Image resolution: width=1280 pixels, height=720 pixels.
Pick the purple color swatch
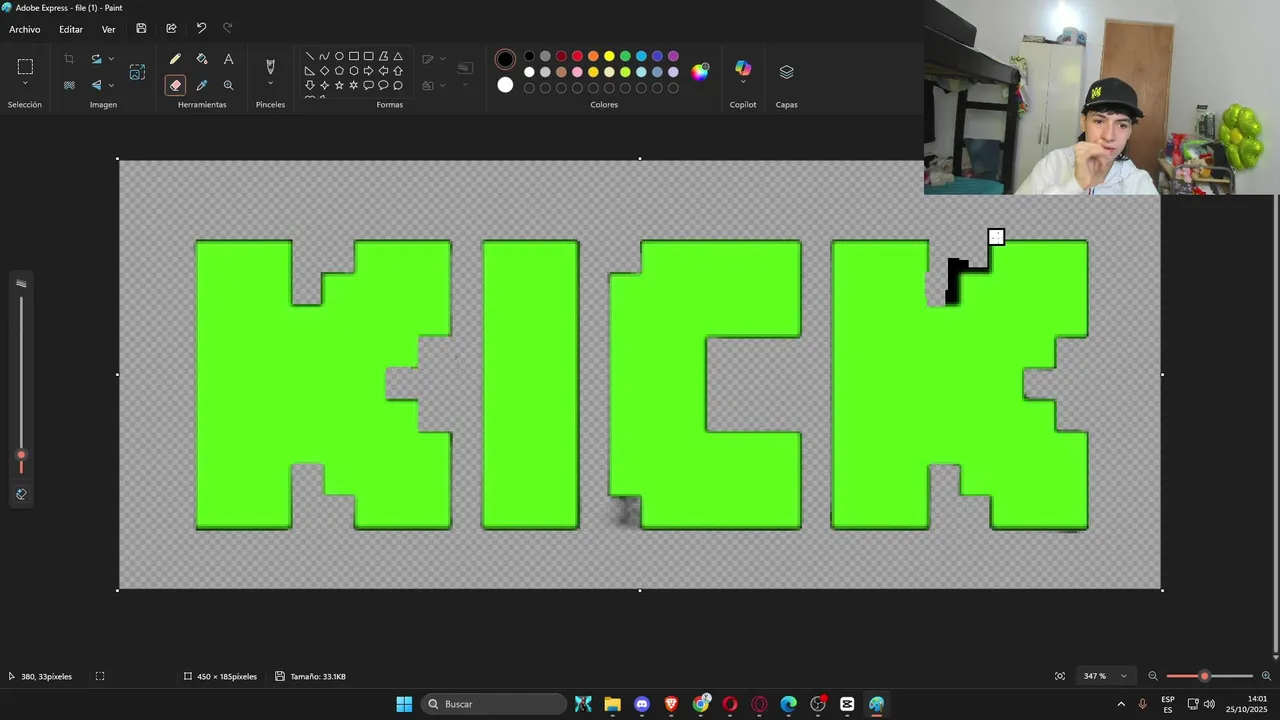pos(673,56)
